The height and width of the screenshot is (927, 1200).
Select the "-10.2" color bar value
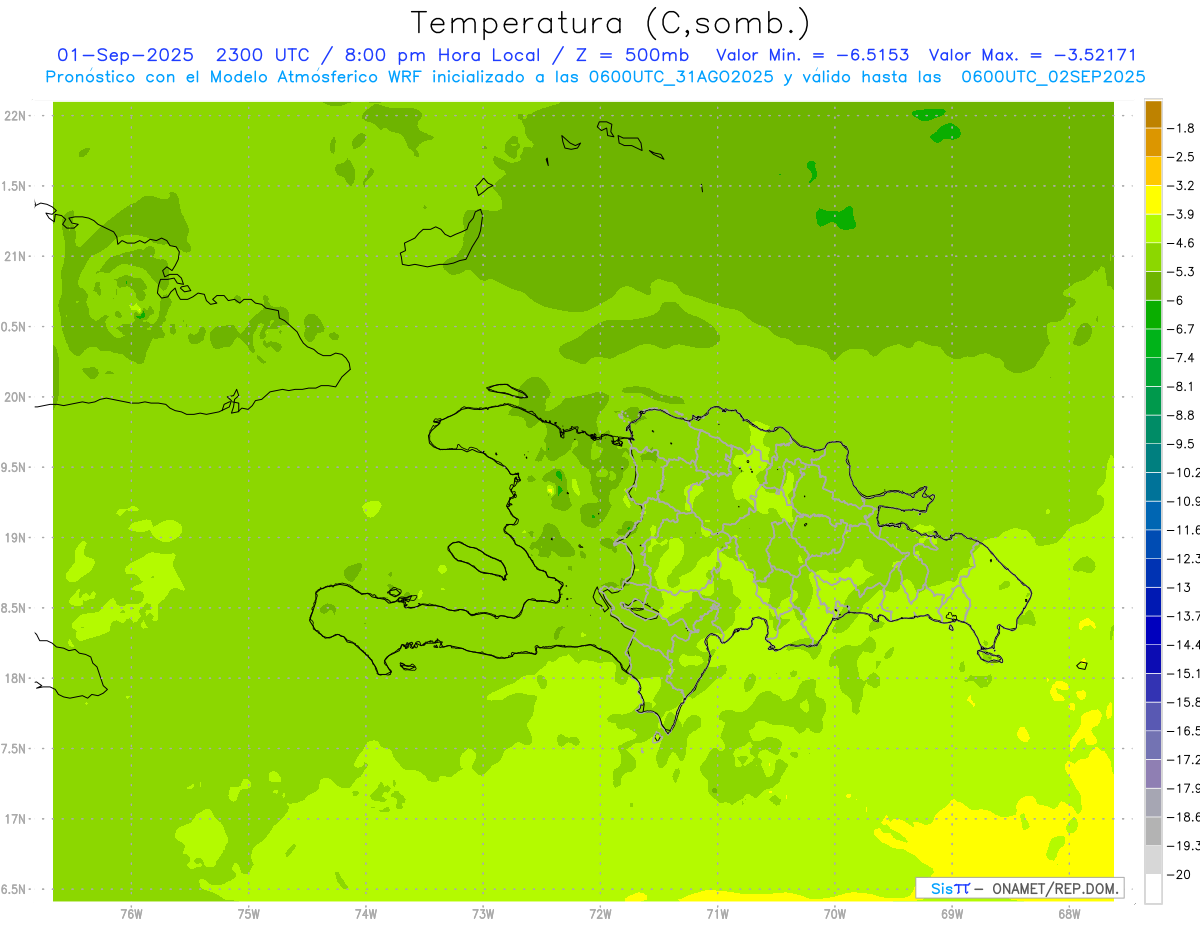[x=1185, y=472]
